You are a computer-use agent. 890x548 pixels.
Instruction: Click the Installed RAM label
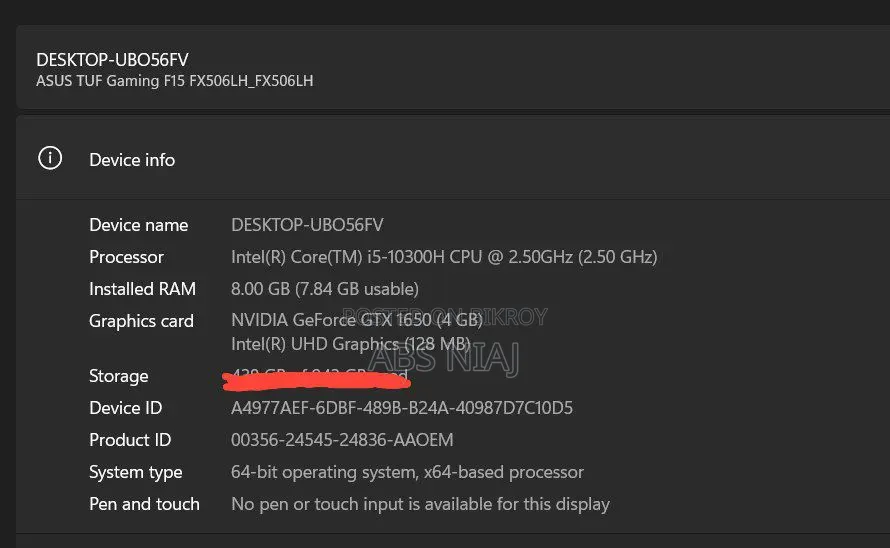pyautogui.click(x=142, y=289)
